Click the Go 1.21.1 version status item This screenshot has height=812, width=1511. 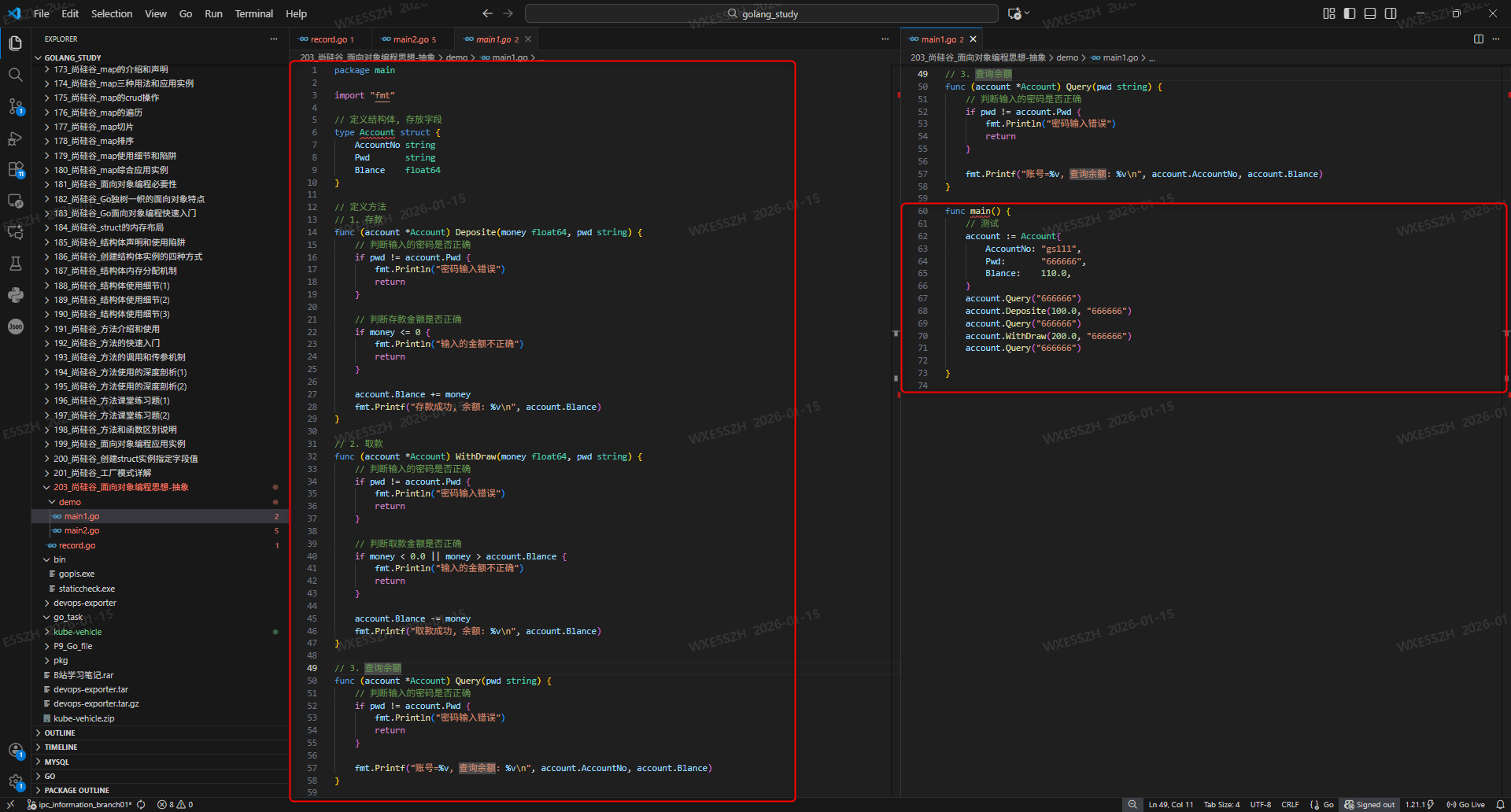[1419, 804]
